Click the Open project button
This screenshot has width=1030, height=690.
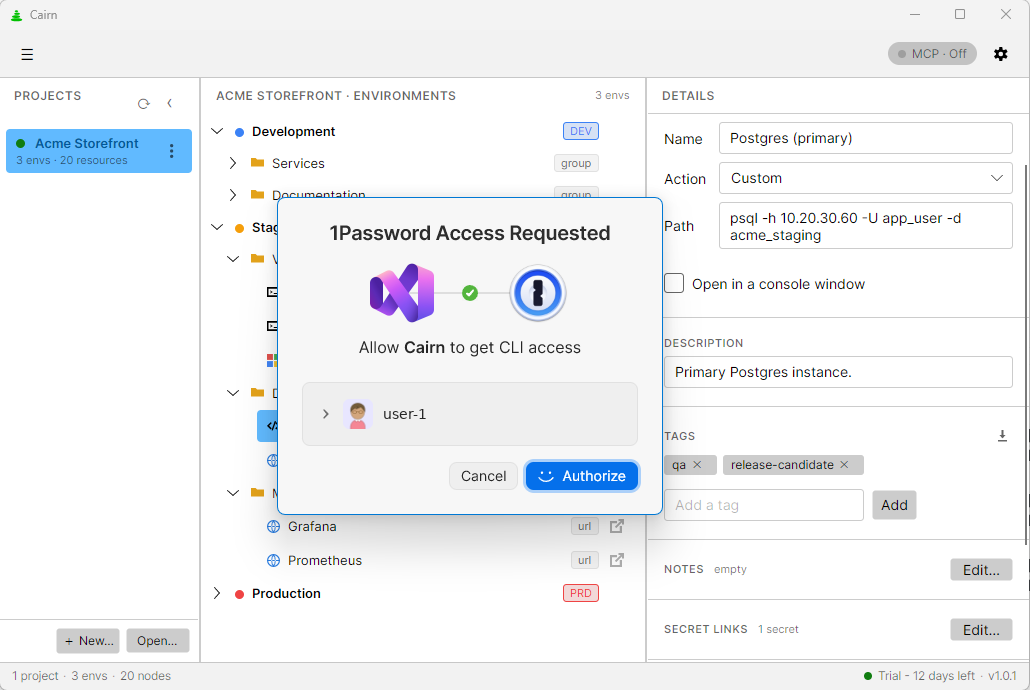158,641
